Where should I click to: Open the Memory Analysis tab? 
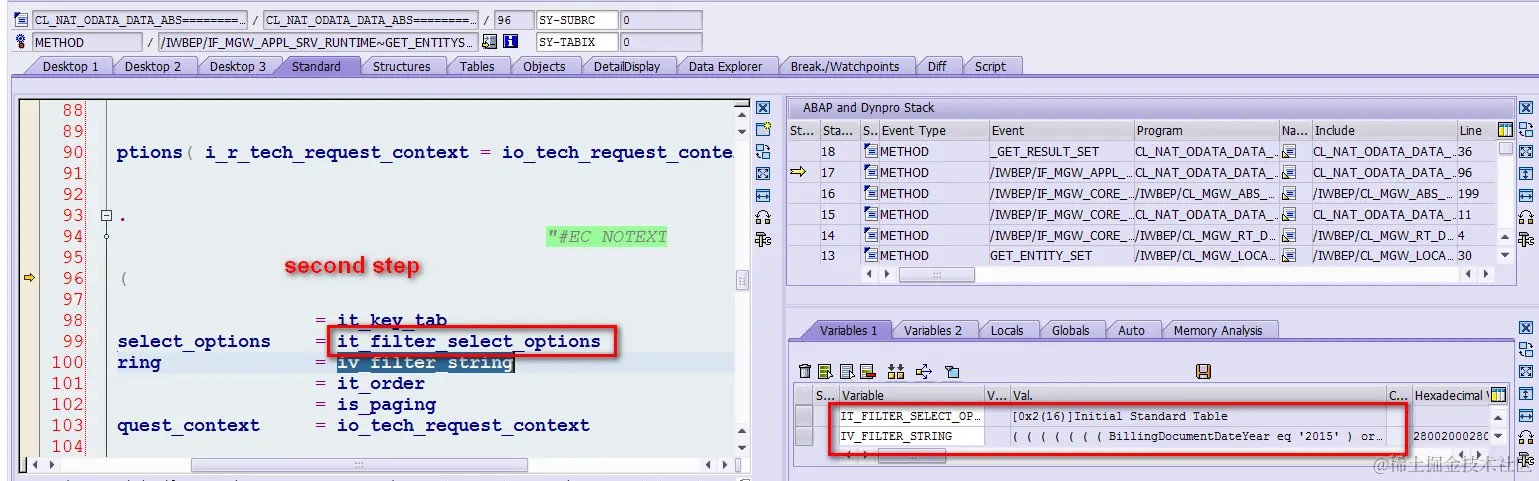pyautogui.click(x=1217, y=330)
